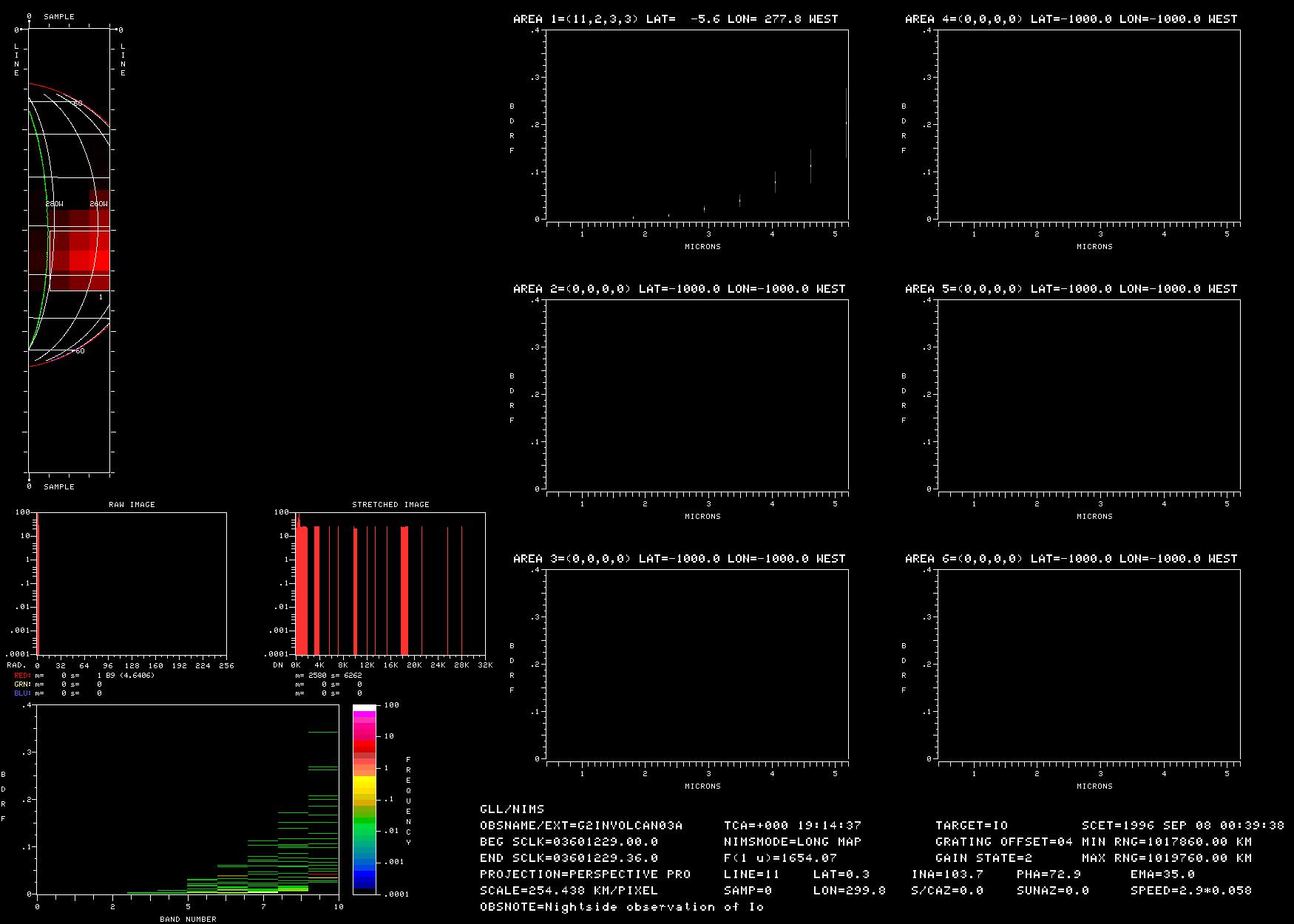
Task: Click the NIMSMODE=LONG MAP label
Action: (x=793, y=841)
